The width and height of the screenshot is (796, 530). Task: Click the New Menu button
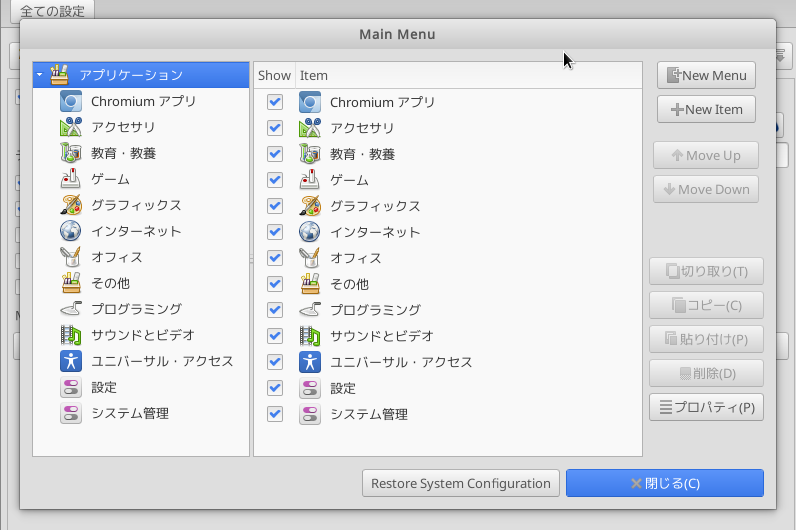[x=706, y=75]
